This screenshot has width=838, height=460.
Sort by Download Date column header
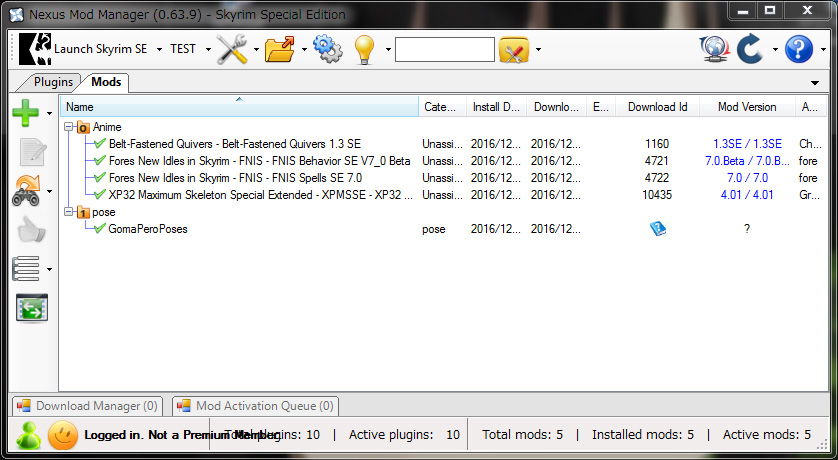tap(556, 107)
